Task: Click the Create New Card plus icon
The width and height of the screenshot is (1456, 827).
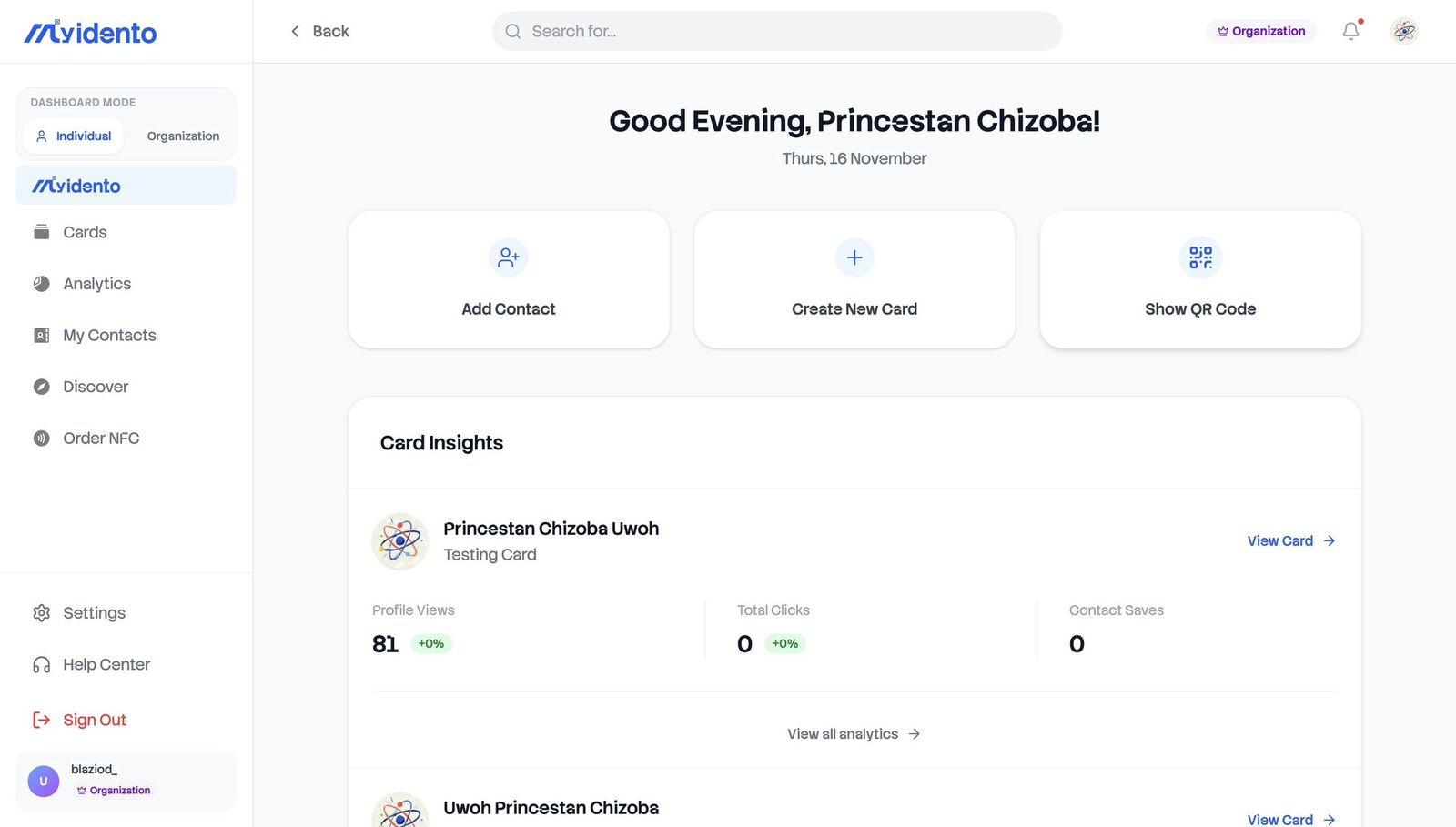Action: [x=854, y=257]
